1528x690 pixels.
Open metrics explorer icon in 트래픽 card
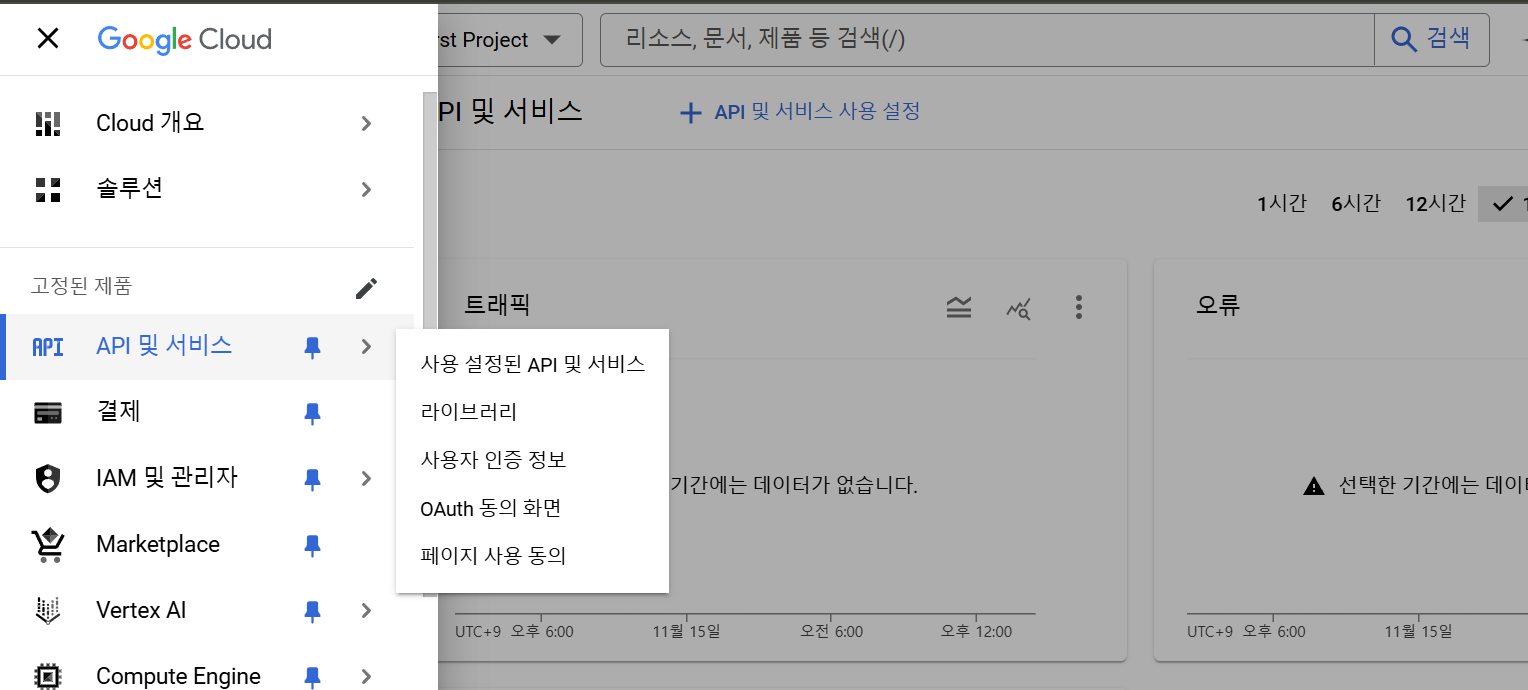(x=1018, y=308)
